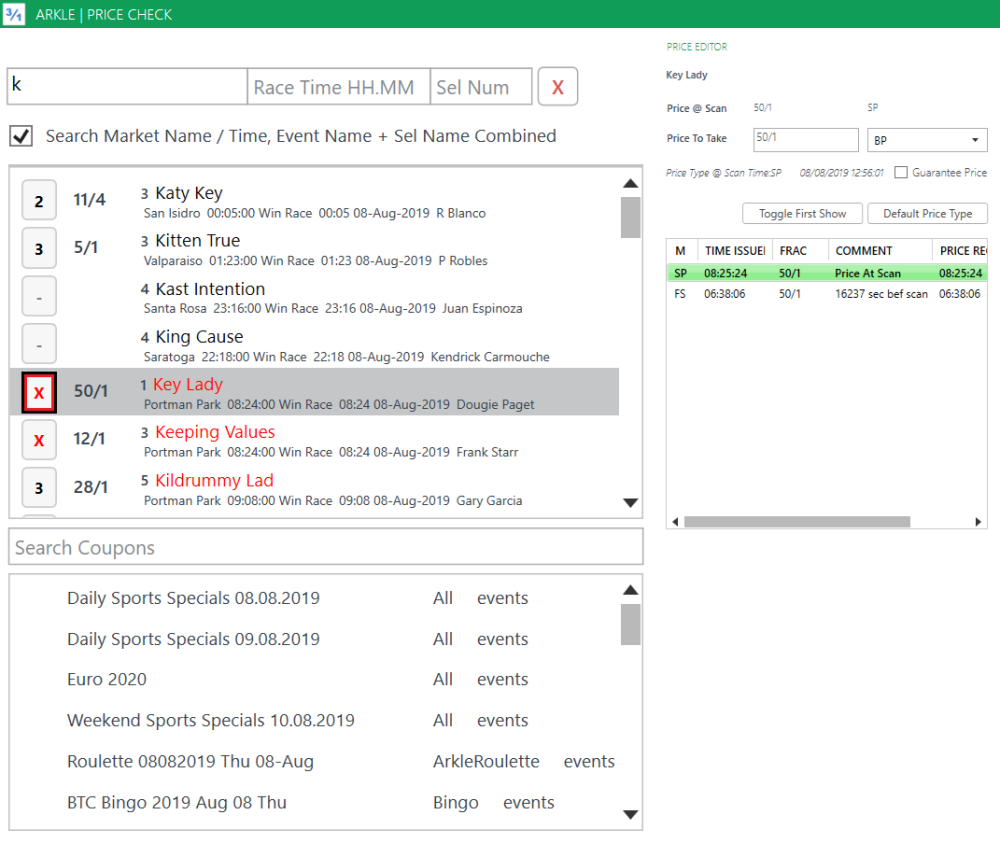Focus the Price To Take field
Screen dimensions: 1000x843
coord(805,140)
